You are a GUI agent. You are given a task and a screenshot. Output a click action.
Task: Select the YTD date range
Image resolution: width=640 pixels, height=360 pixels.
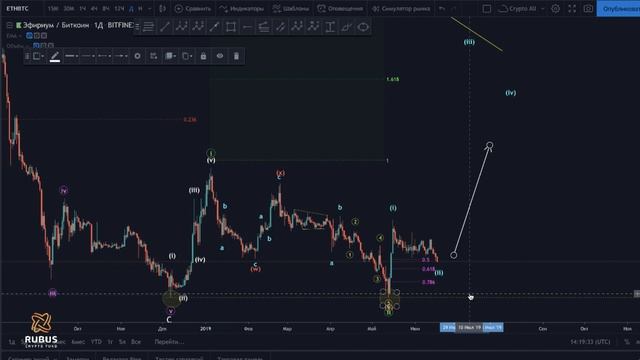coord(96,342)
